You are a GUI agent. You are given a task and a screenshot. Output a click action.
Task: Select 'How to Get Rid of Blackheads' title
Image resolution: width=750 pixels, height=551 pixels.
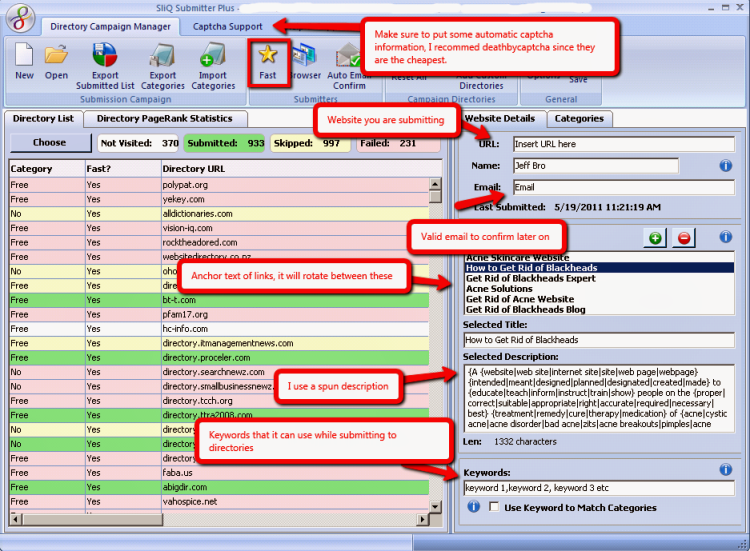[599, 268]
